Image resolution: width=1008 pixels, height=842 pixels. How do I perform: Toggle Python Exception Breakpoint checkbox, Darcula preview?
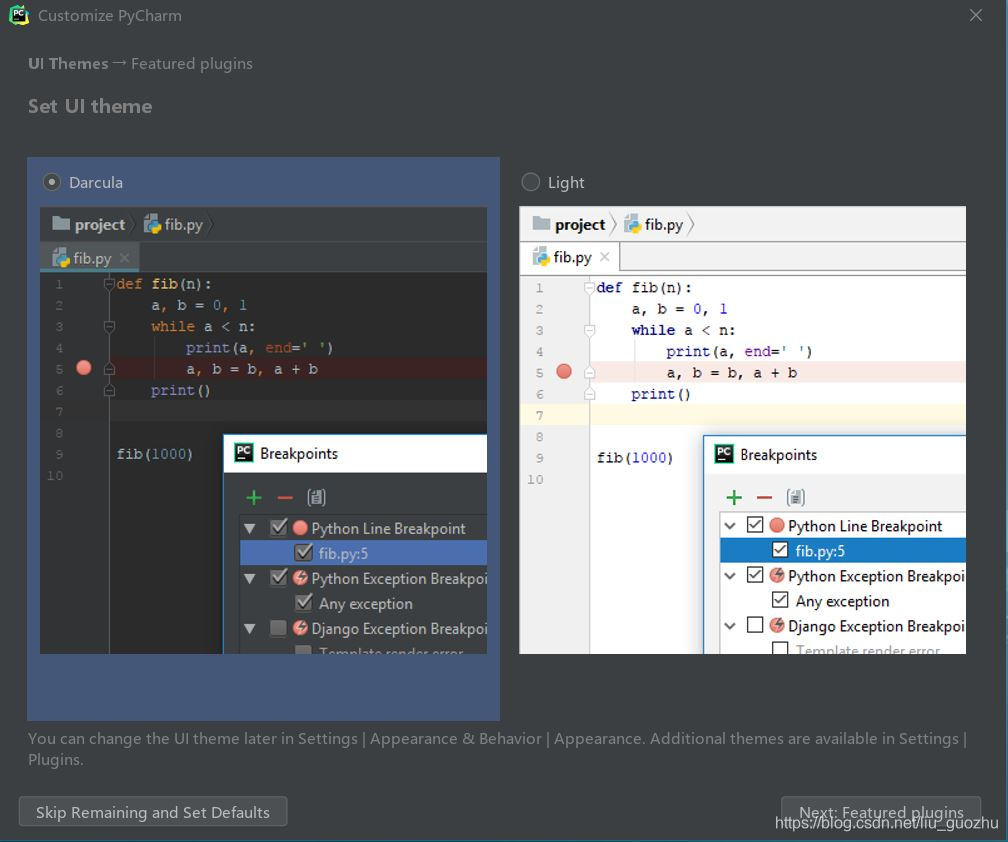[278, 577]
